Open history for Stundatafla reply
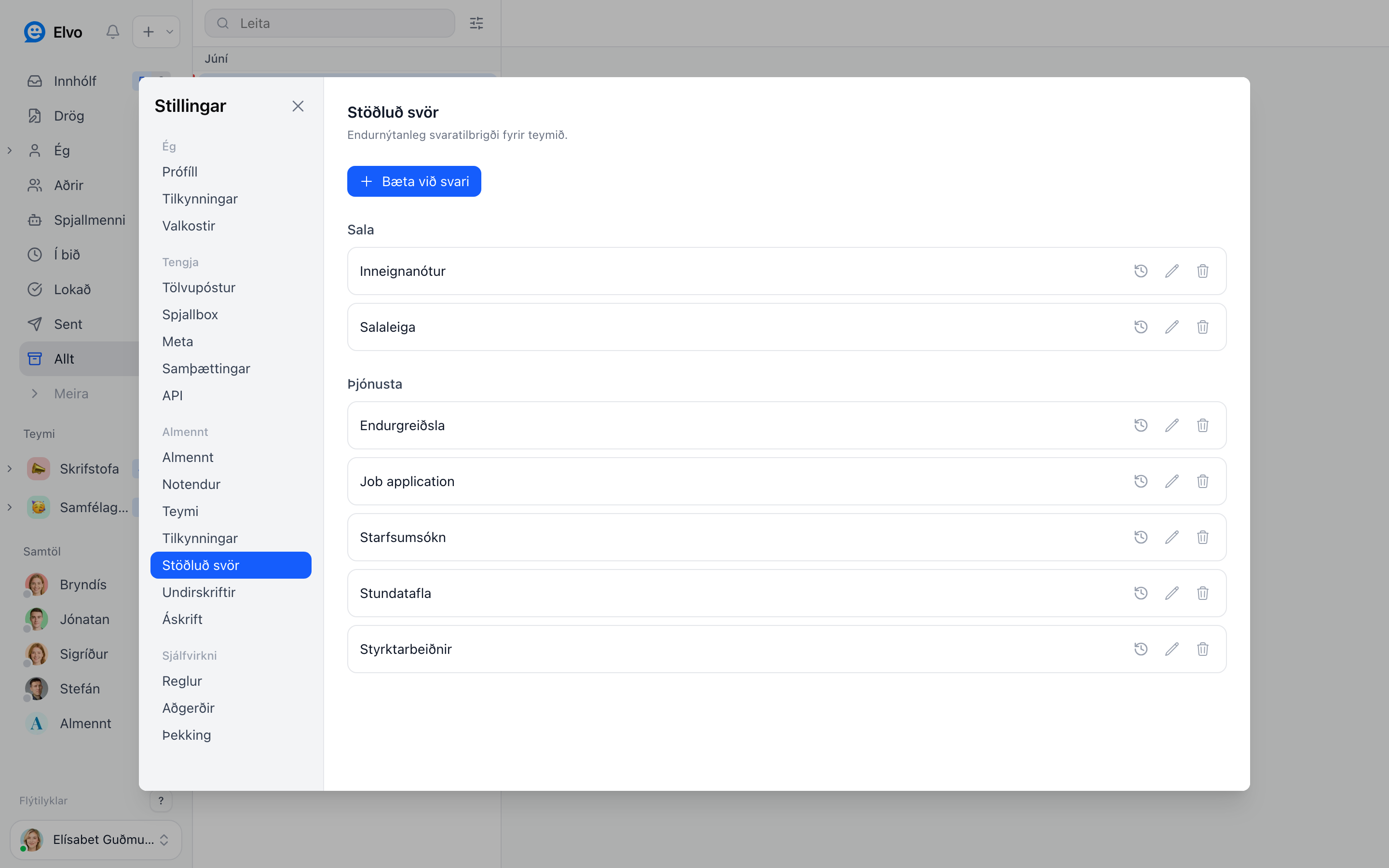The height and width of the screenshot is (868, 1389). point(1141,593)
